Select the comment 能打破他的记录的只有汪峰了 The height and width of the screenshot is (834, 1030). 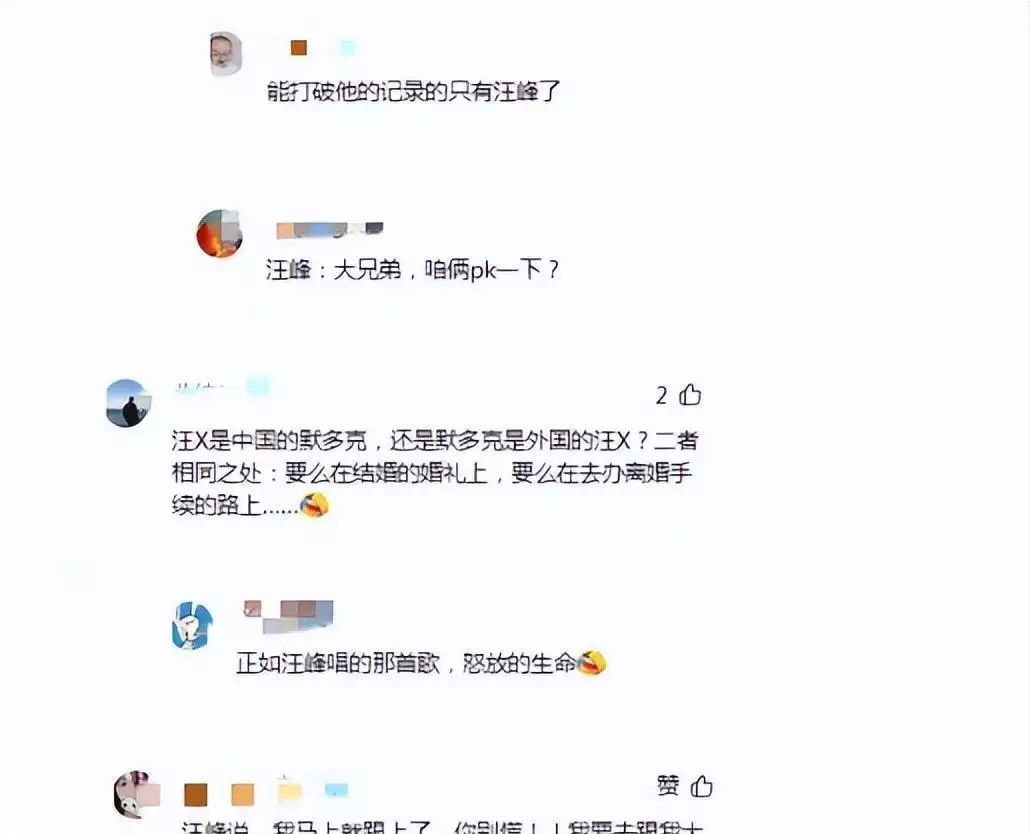[x=413, y=91]
